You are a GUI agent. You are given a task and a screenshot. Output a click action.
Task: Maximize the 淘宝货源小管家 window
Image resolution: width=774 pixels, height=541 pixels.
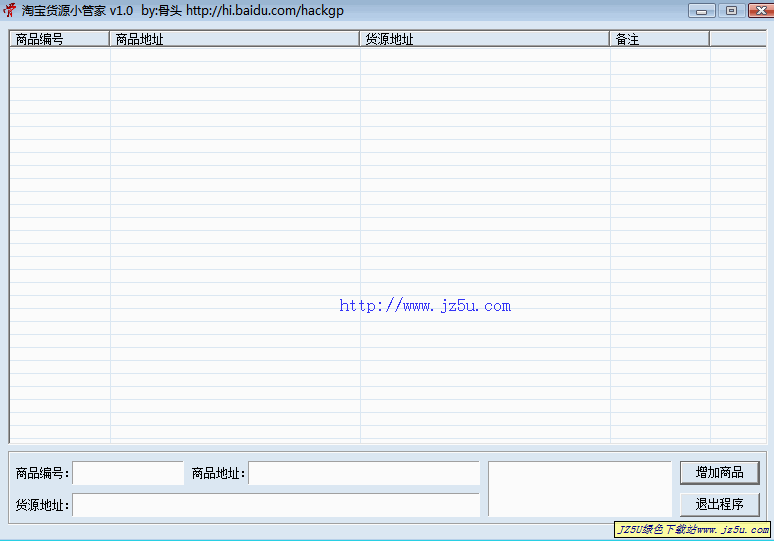coord(732,10)
